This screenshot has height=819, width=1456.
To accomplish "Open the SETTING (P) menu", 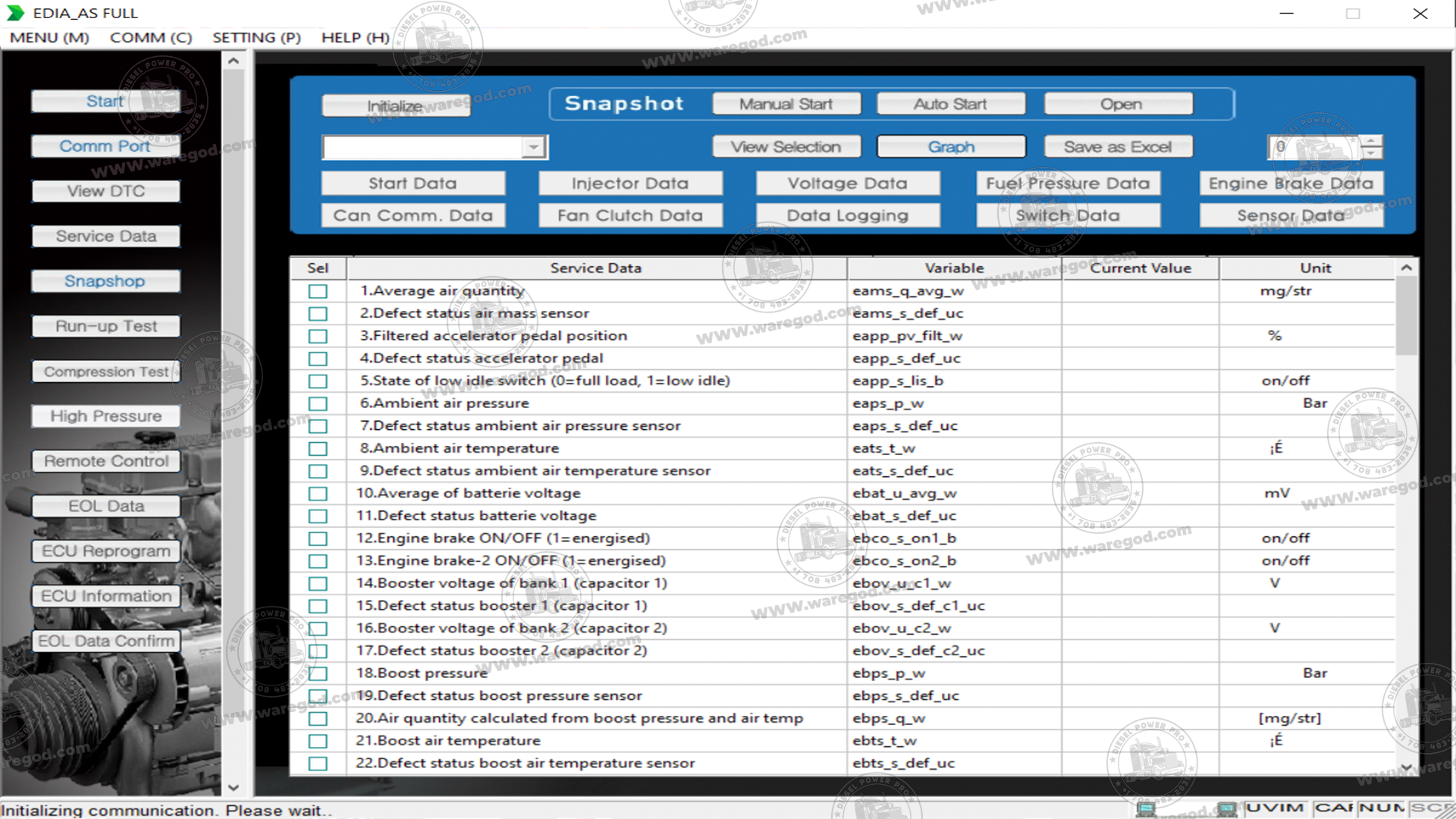I will tap(256, 37).
